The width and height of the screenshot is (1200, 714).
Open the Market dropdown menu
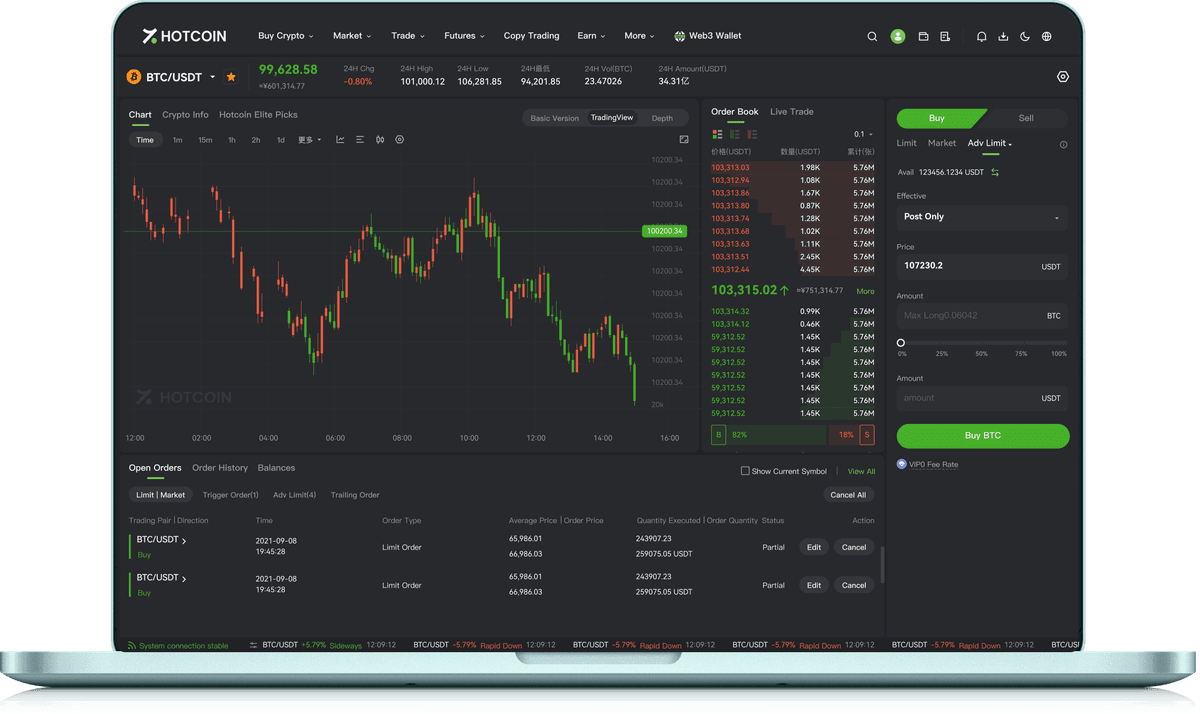(x=352, y=36)
